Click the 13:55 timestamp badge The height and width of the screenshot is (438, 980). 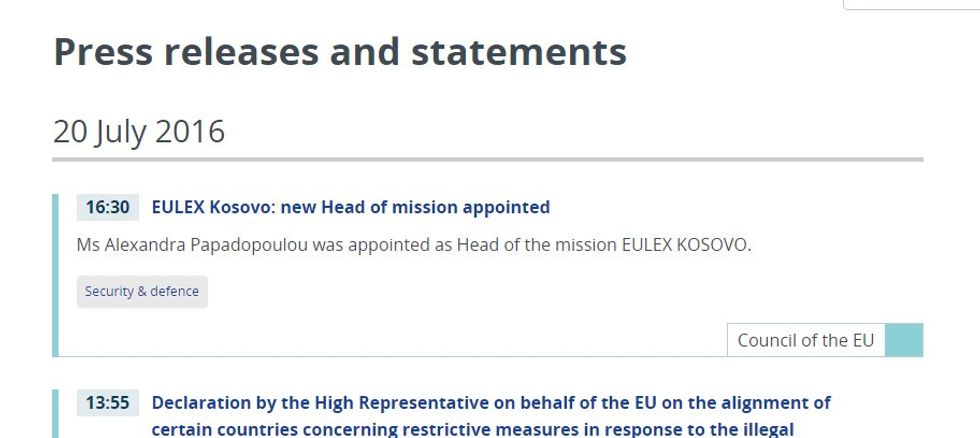[107, 403]
